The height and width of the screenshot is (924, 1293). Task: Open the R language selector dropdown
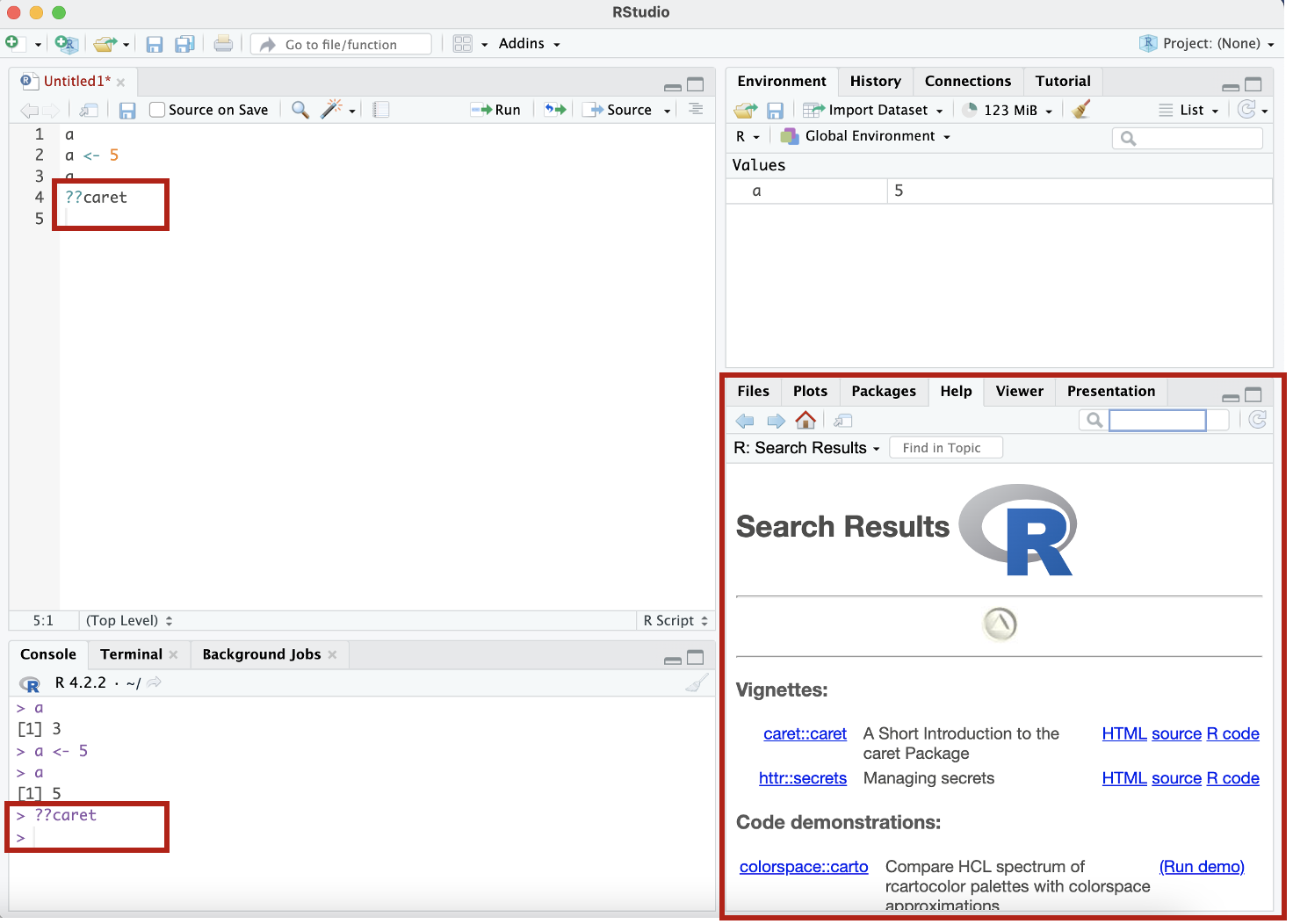(748, 136)
